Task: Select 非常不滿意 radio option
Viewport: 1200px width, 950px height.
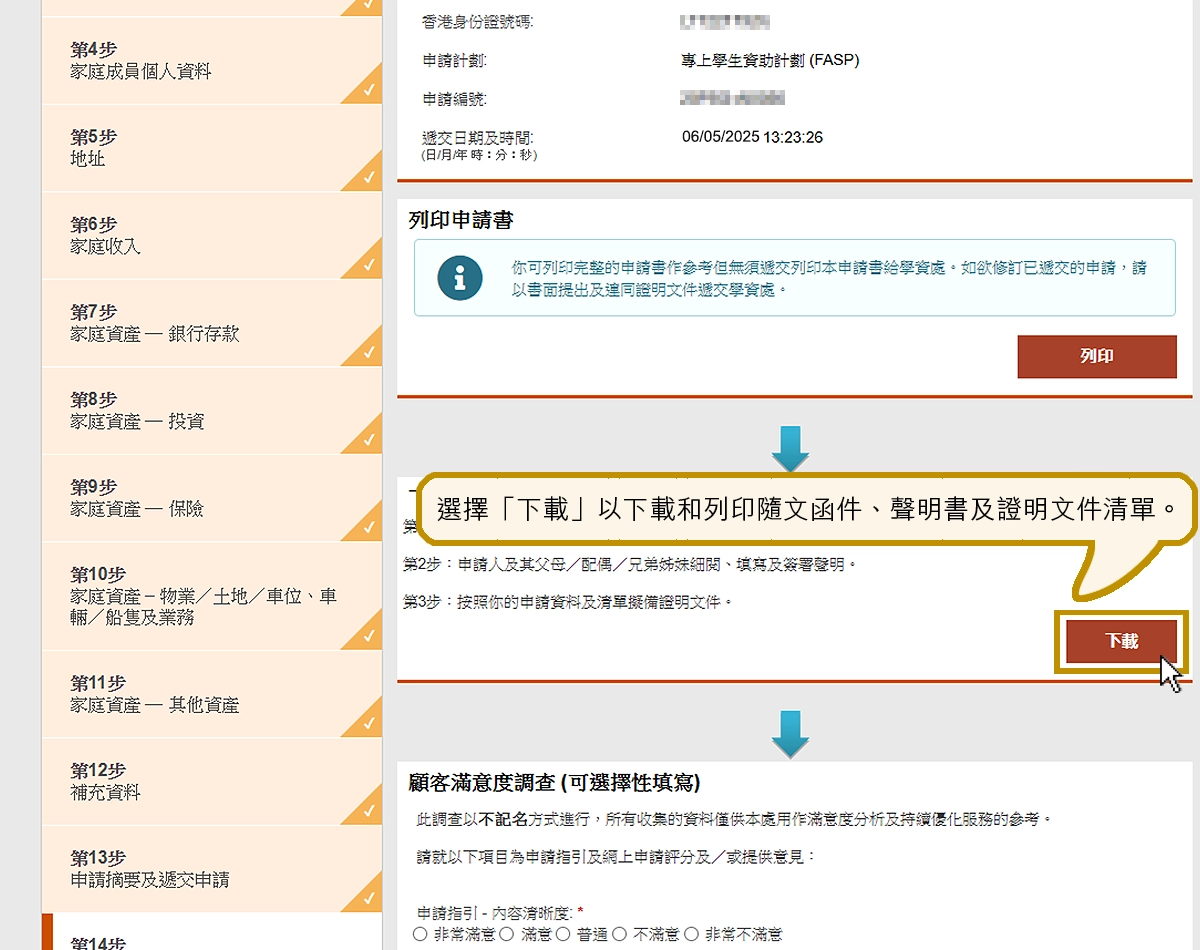Action: [693, 934]
